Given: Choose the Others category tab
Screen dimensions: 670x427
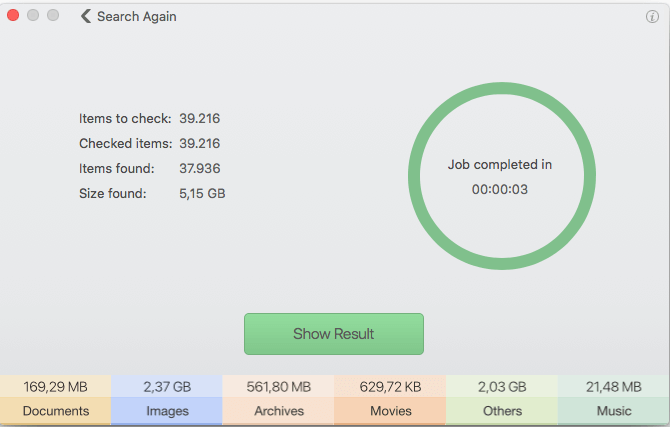Looking at the screenshot, I should click(x=502, y=411).
